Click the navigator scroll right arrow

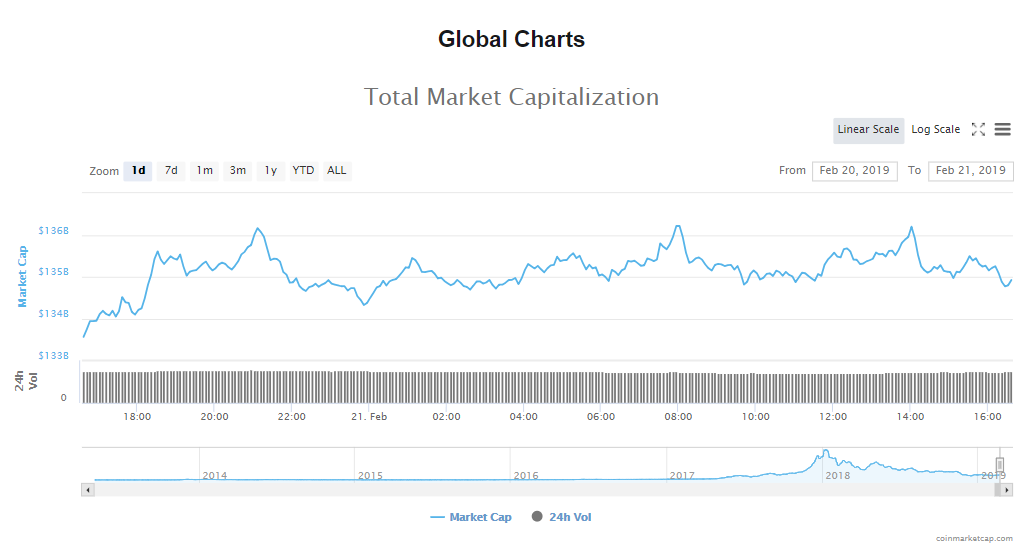pyautogui.click(x=1008, y=490)
